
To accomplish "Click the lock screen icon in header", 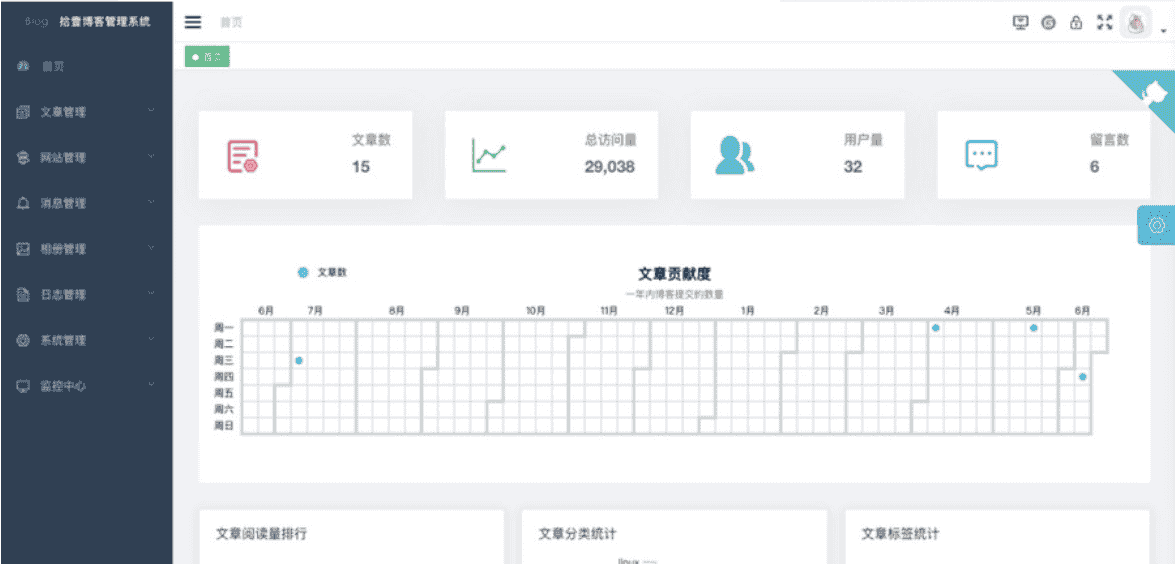I will (x=1076, y=23).
